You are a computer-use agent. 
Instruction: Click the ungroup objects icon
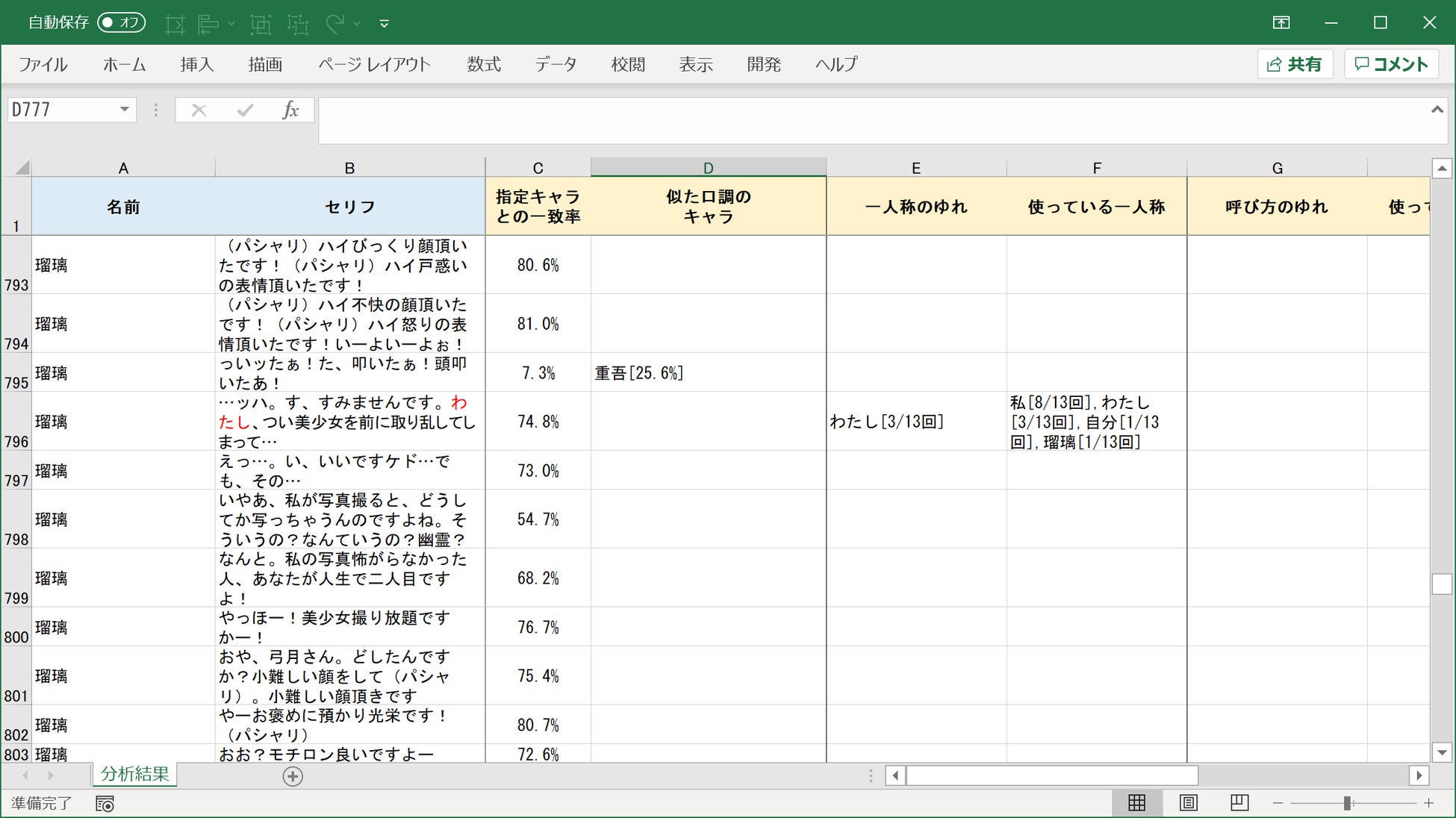pos(298,24)
